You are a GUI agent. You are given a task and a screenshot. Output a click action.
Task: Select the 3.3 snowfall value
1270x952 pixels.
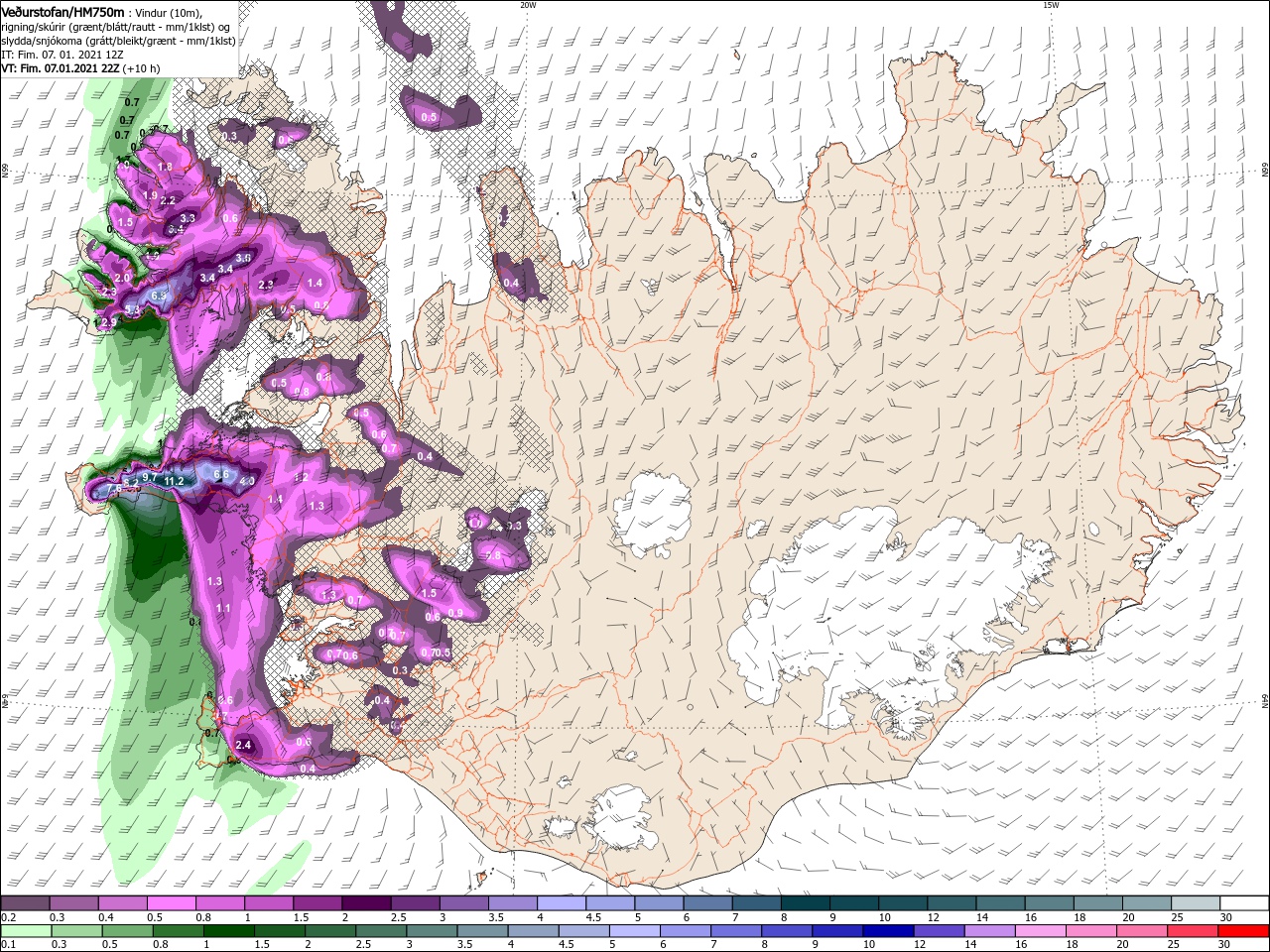[x=188, y=217]
